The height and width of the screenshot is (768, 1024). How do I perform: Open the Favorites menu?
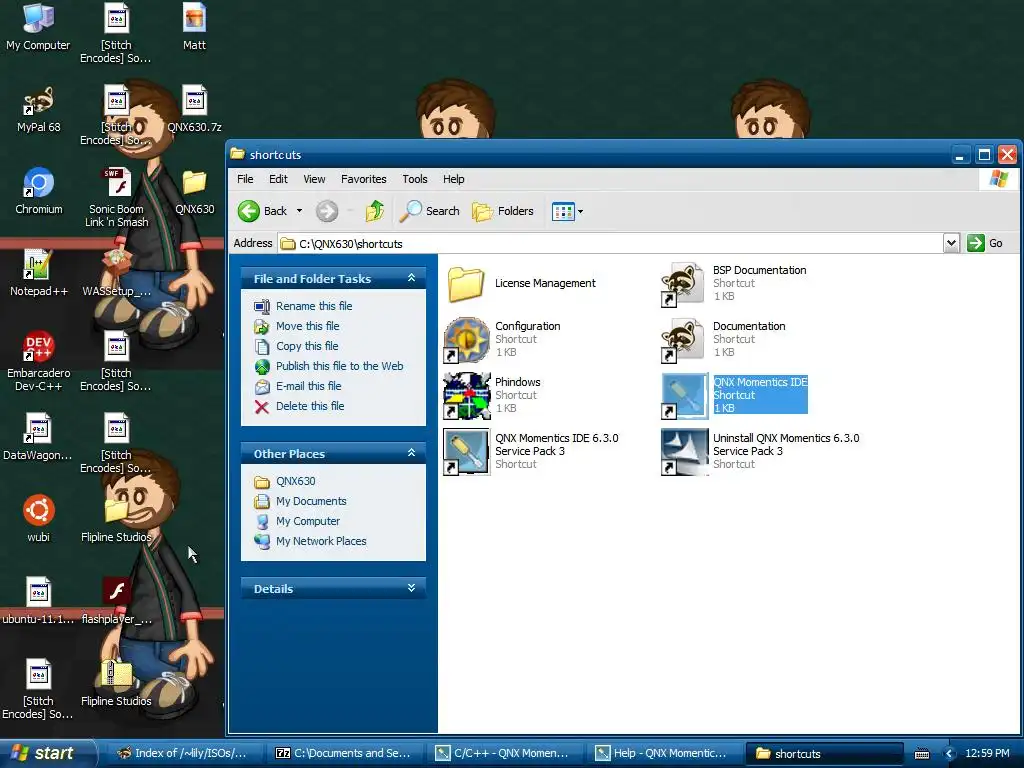[x=364, y=179]
